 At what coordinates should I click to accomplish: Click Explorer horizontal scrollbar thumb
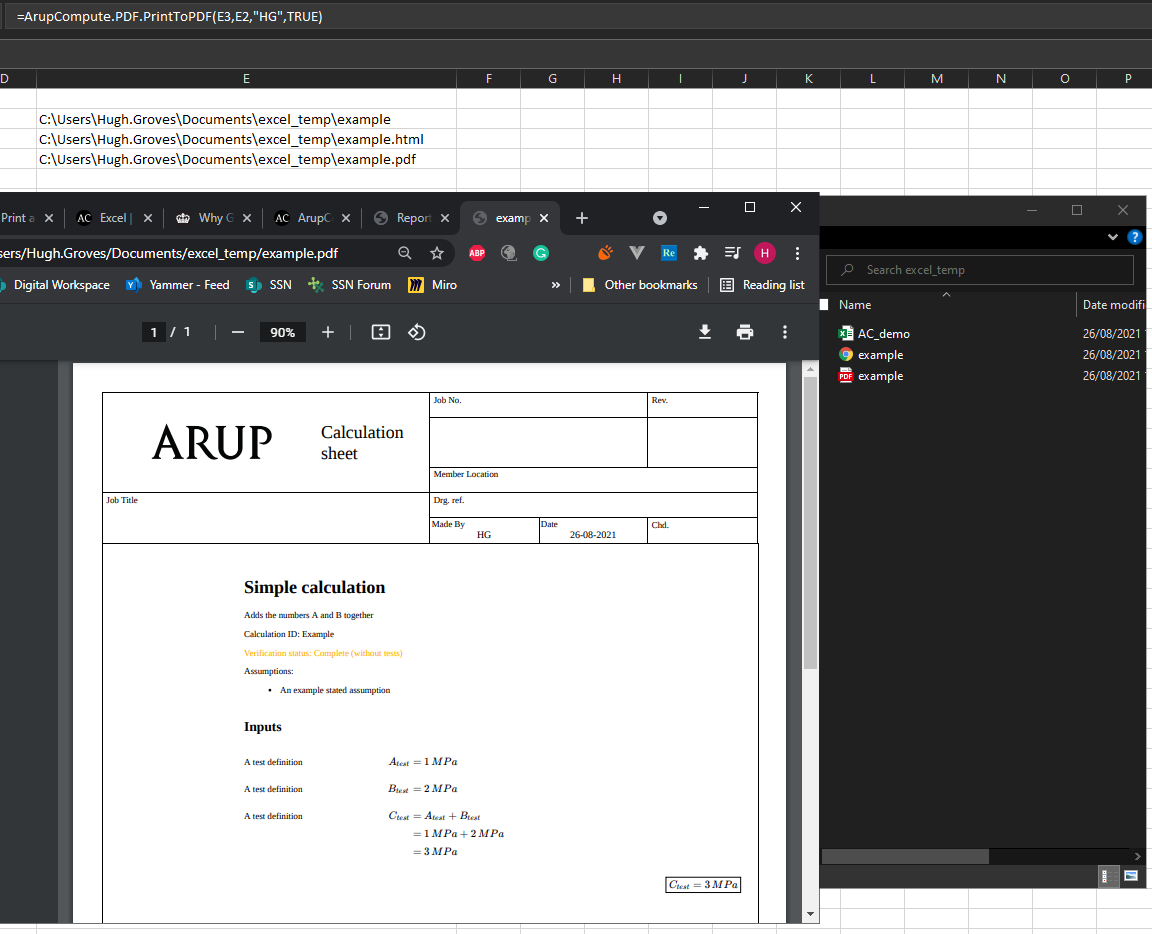(904, 857)
